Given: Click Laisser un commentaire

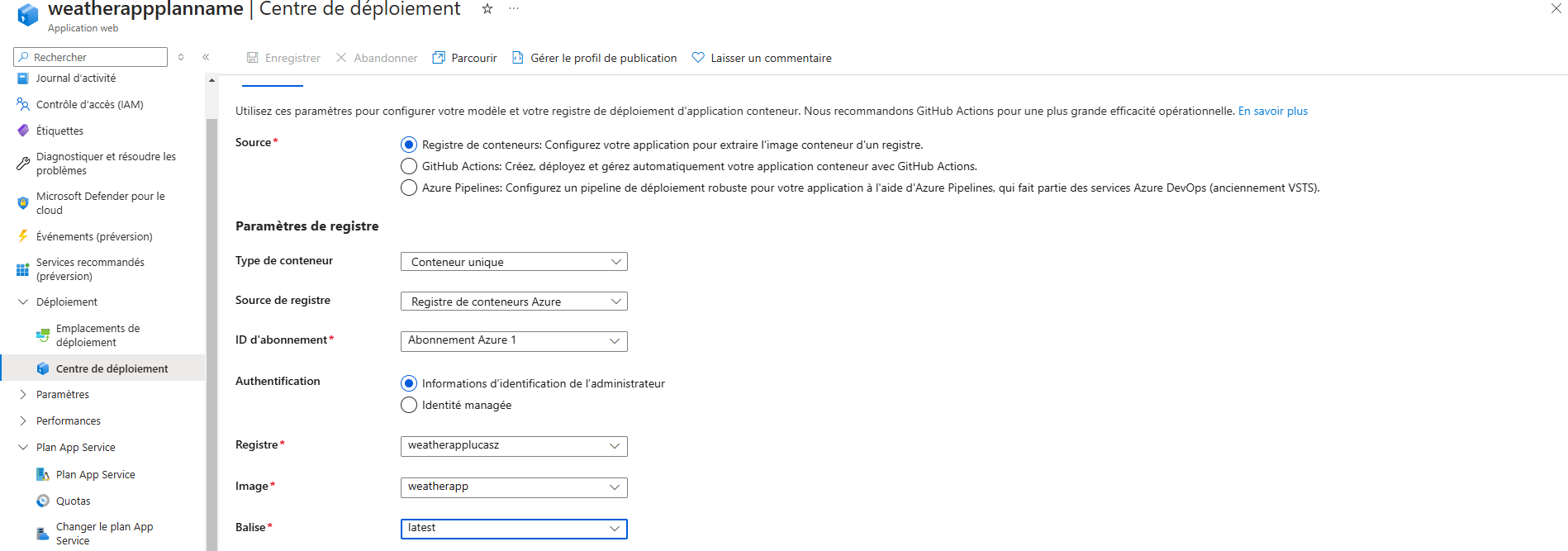Looking at the screenshot, I should 771,58.
